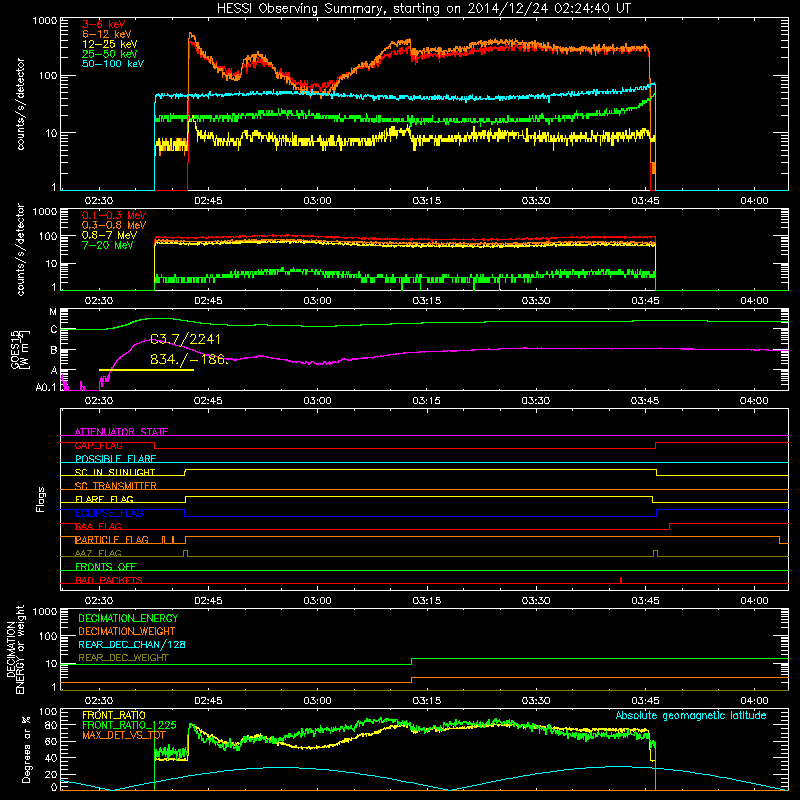Click the 0.3-0.8 MeV legend entry
The image size is (800, 800).
[114, 225]
